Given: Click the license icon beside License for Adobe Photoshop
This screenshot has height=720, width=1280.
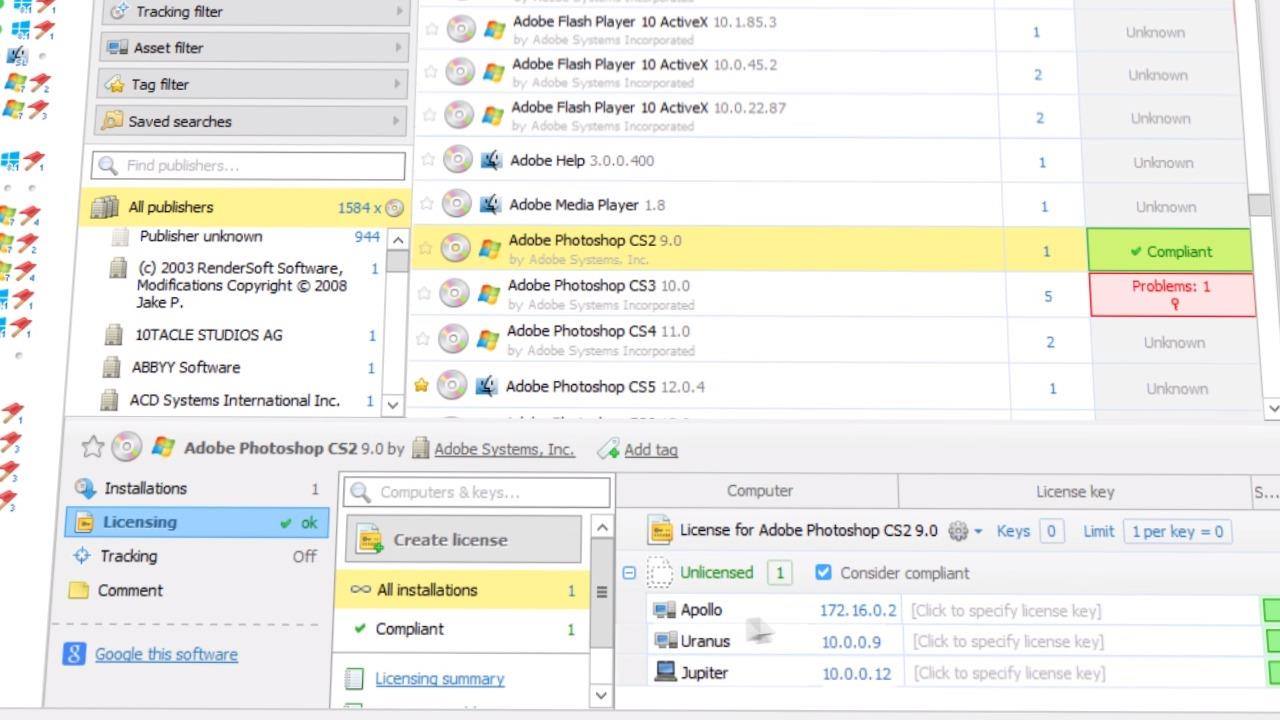Looking at the screenshot, I should pyautogui.click(x=660, y=530).
